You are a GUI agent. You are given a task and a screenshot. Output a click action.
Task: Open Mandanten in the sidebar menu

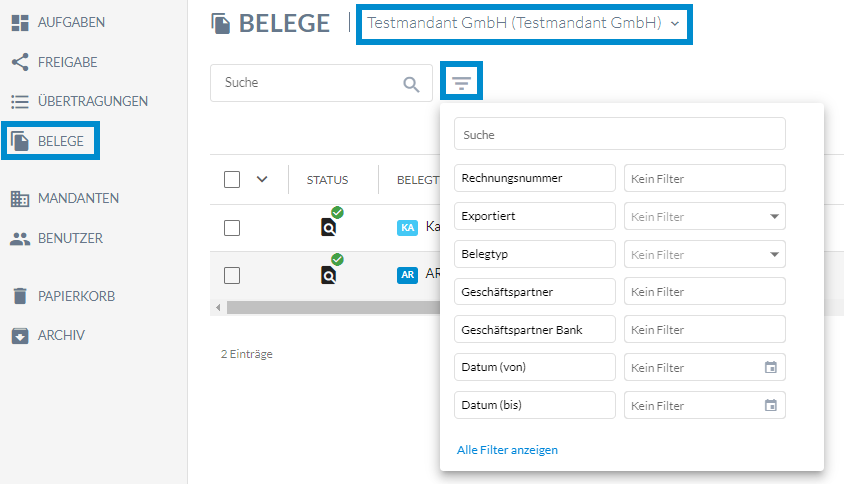click(x=65, y=198)
